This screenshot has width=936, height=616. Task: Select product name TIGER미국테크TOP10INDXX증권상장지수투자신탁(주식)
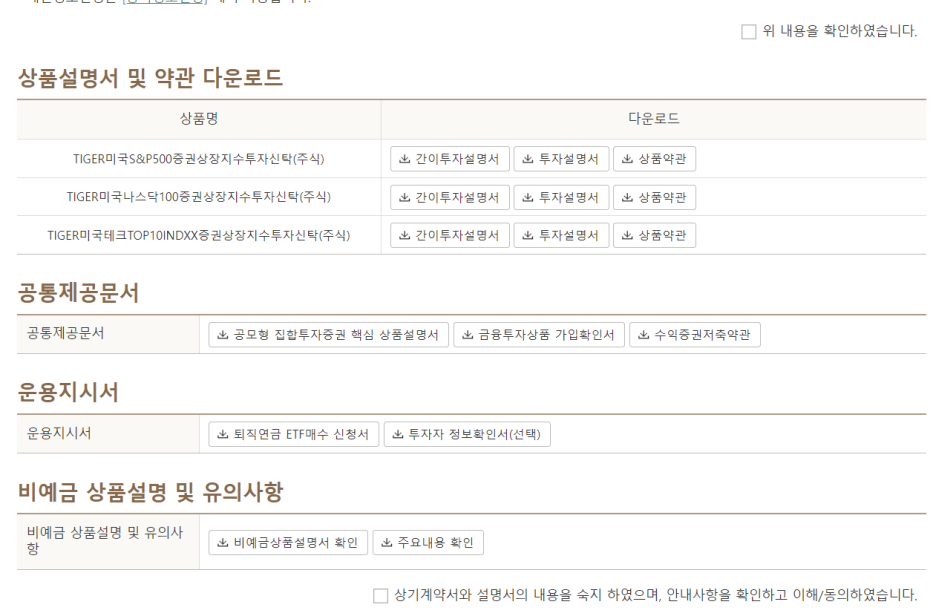(199, 235)
